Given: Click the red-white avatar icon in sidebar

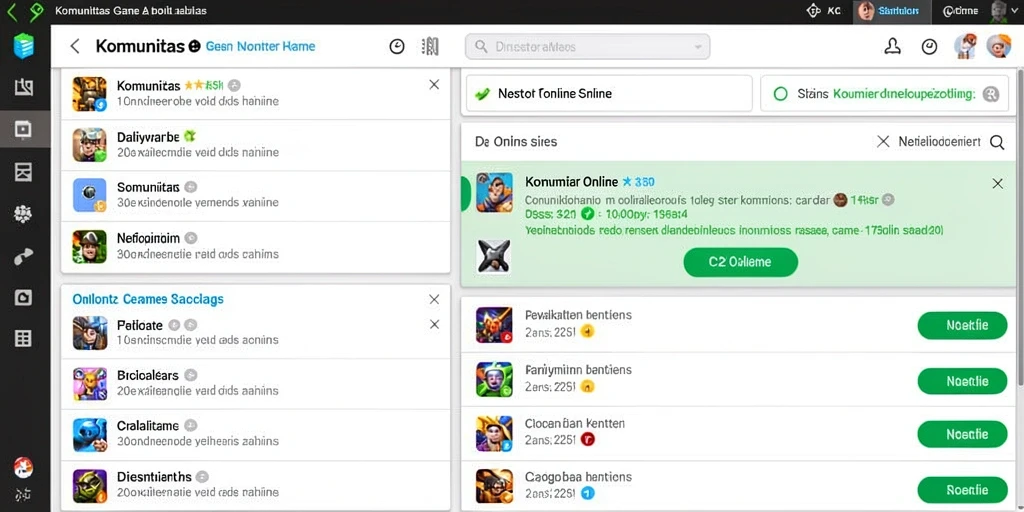Looking at the screenshot, I should click(x=24, y=466).
